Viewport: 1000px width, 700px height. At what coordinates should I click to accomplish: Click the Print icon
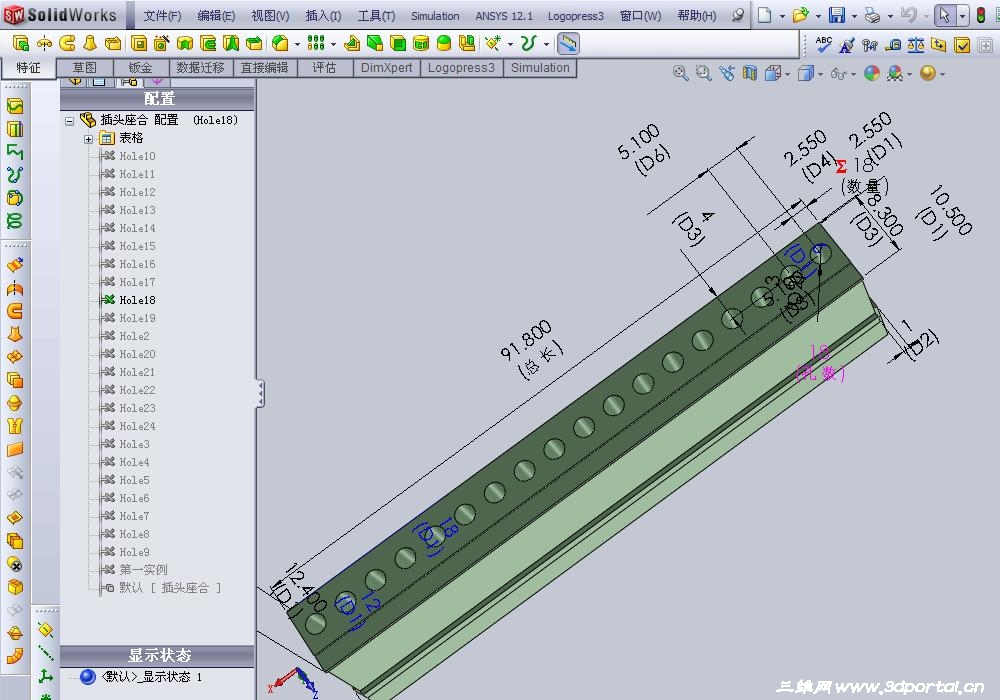pos(872,15)
